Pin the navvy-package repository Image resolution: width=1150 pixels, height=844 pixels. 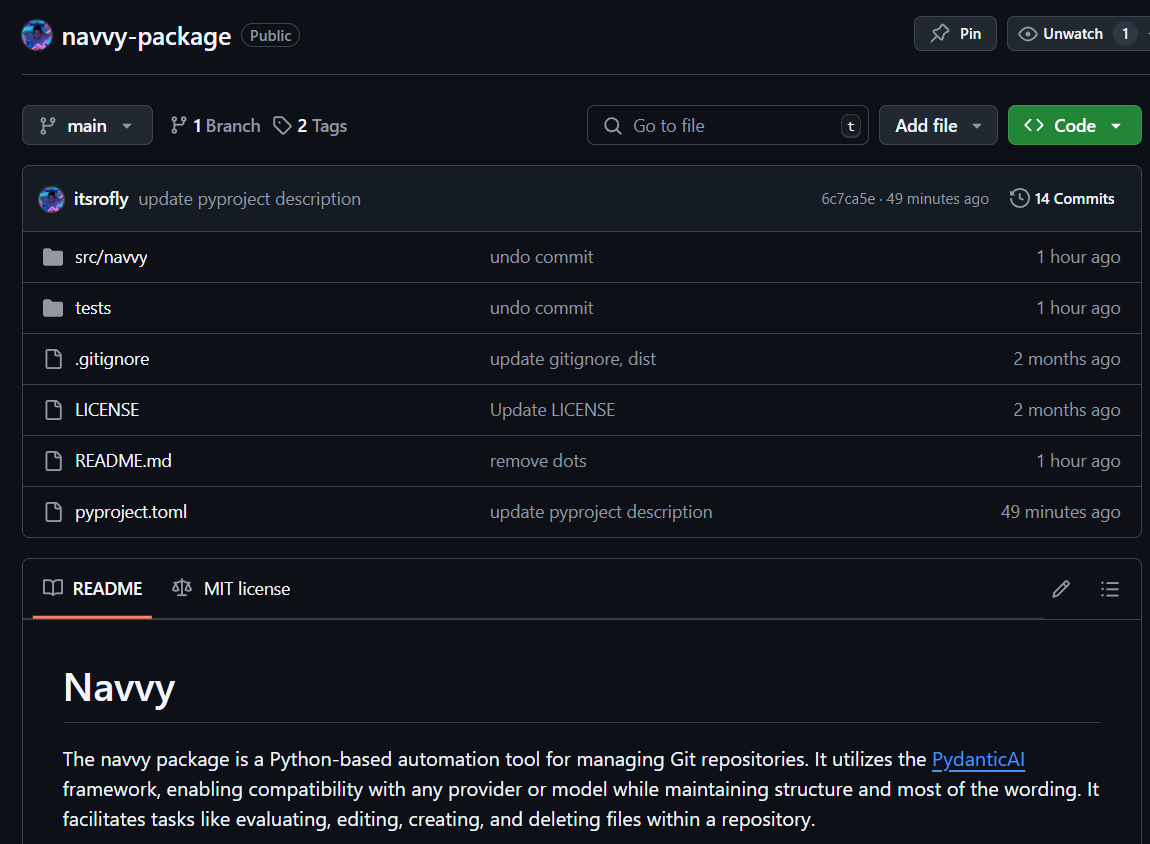[955, 34]
